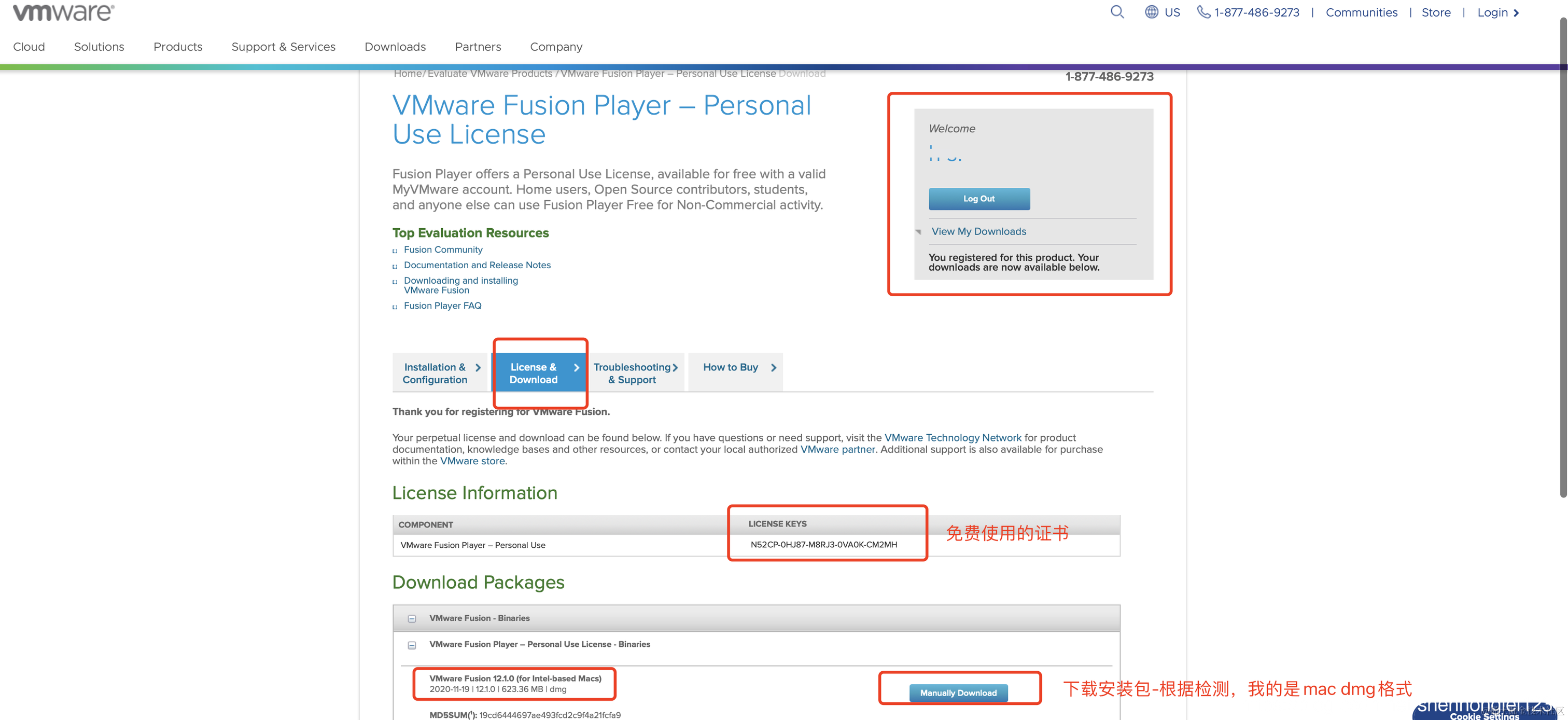Open the Fusion Community link
This screenshot has height=720, width=1568.
click(x=443, y=250)
